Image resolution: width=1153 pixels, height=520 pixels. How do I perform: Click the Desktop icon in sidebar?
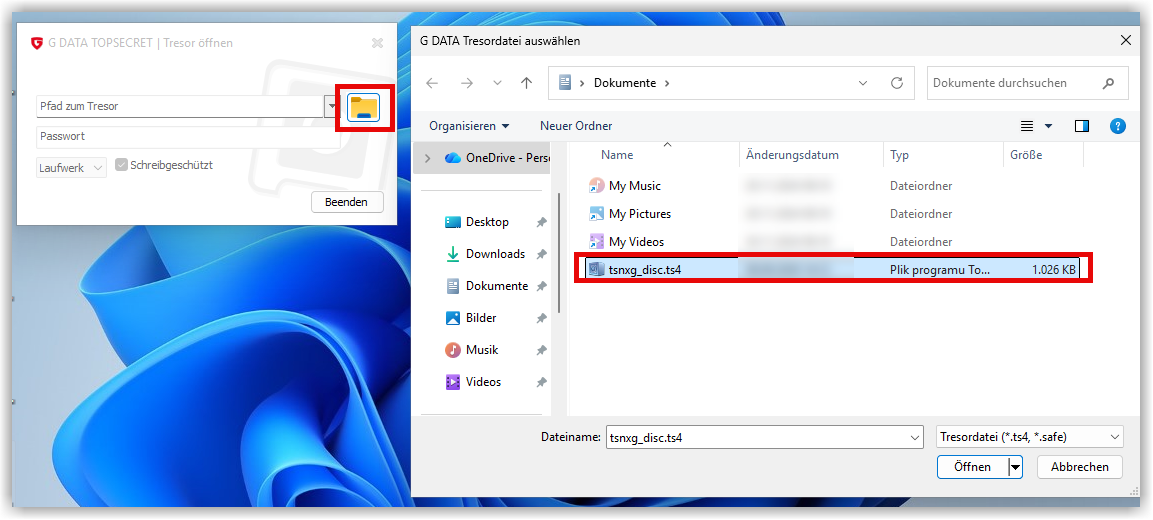[x=453, y=222]
